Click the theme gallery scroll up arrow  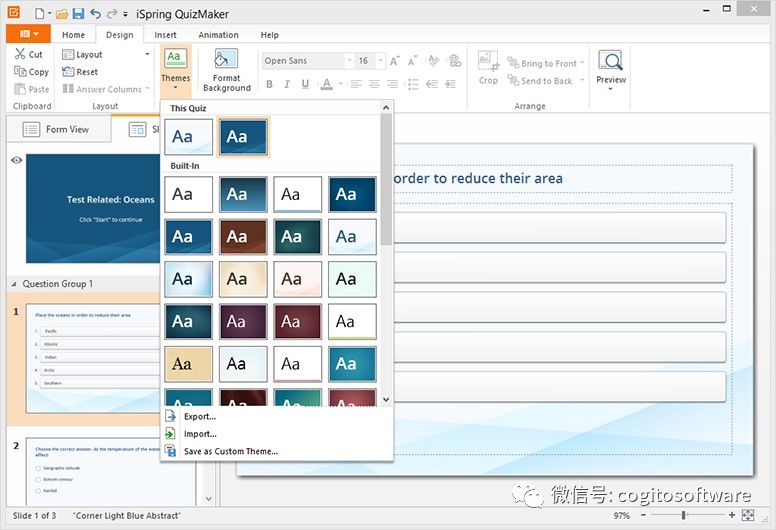click(x=387, y=107)
